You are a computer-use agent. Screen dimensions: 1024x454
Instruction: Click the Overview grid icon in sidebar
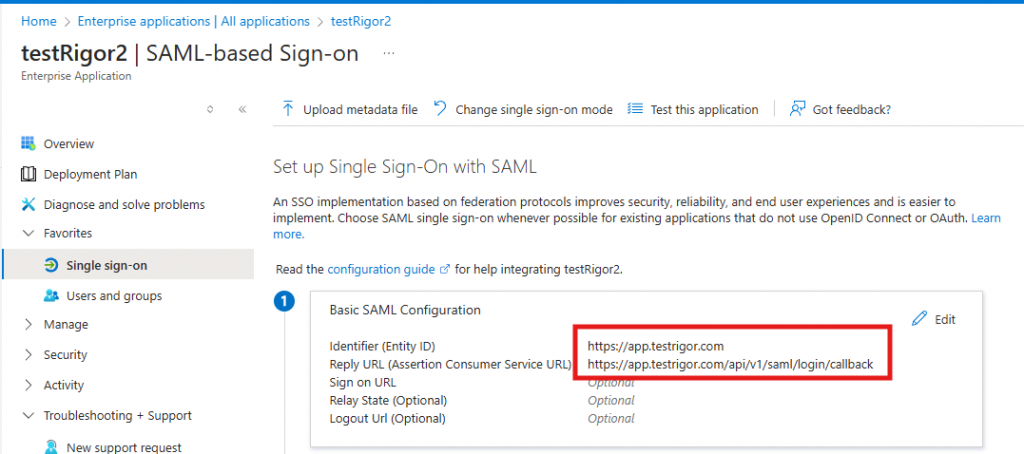[x=28, y=144]
